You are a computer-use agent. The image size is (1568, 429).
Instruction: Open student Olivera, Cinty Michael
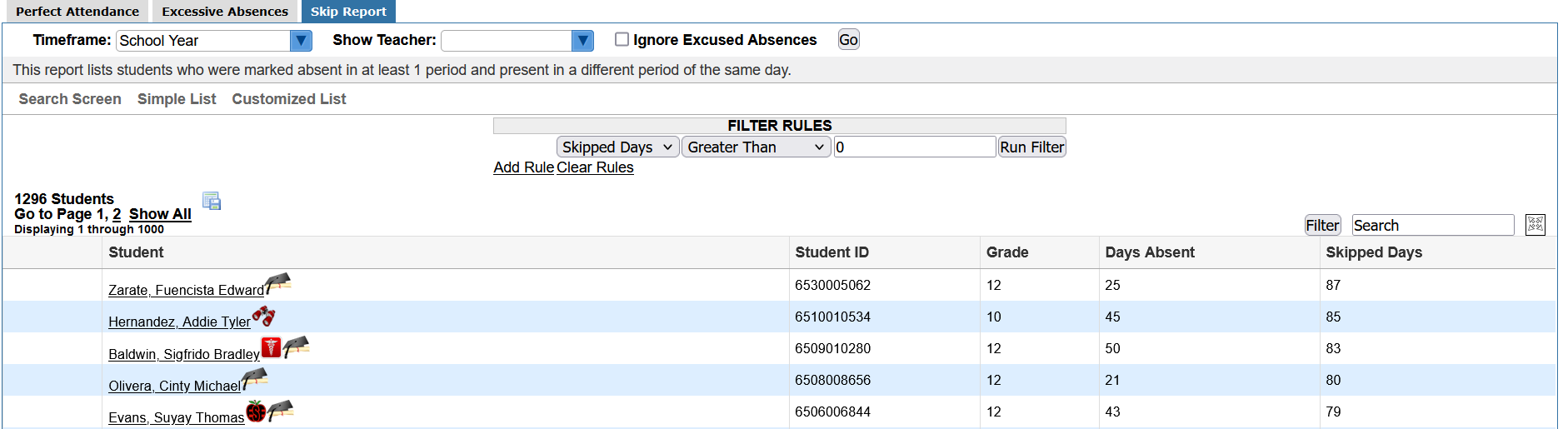click(x=174, y=386)
